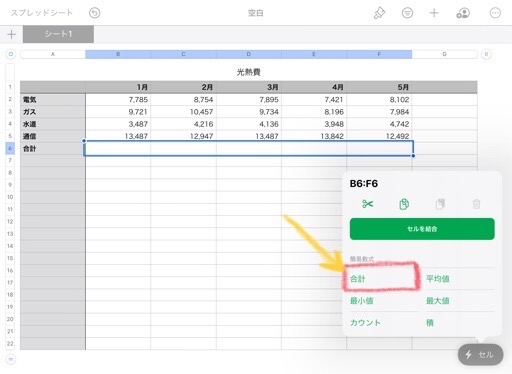Select column G header
Screen dimensions: 512x374
(x=444, y=54)
